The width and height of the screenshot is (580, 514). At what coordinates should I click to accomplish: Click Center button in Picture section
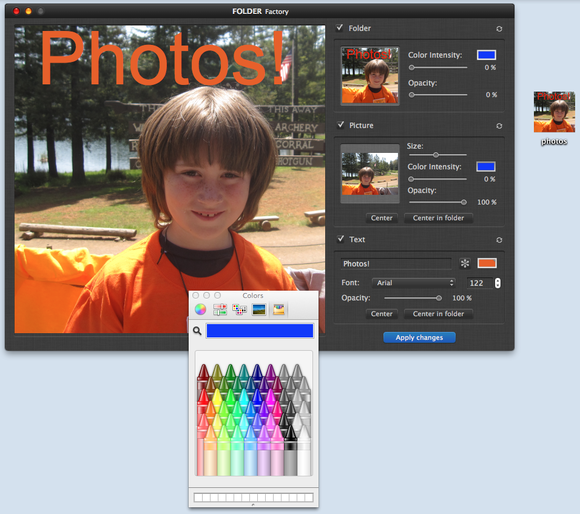pos(381,218)
